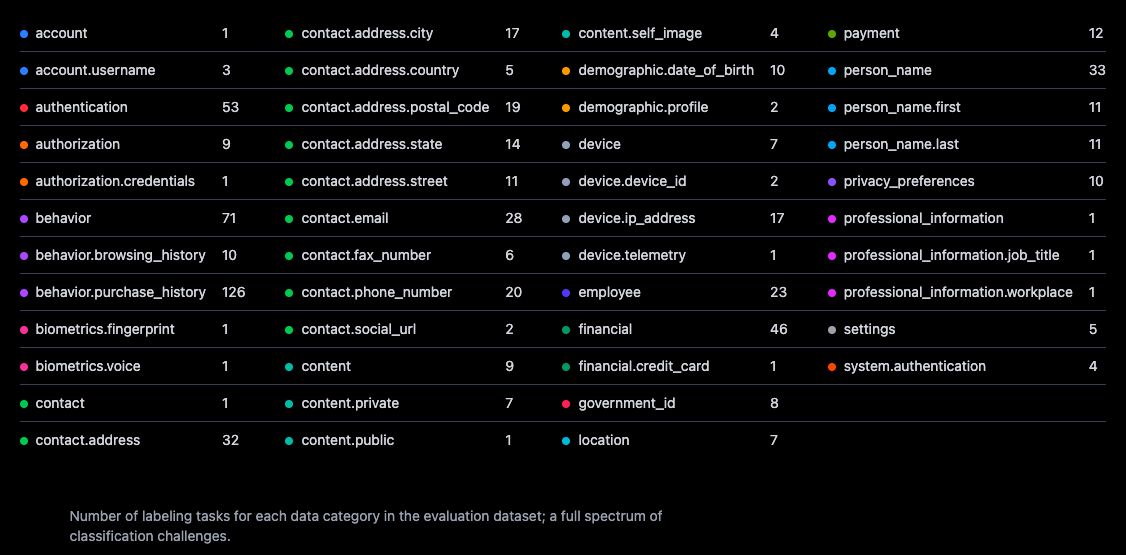The image size is (1126, 555).
Task: Click the 'demographic.profile' label
Action: (x=643, y=107)
